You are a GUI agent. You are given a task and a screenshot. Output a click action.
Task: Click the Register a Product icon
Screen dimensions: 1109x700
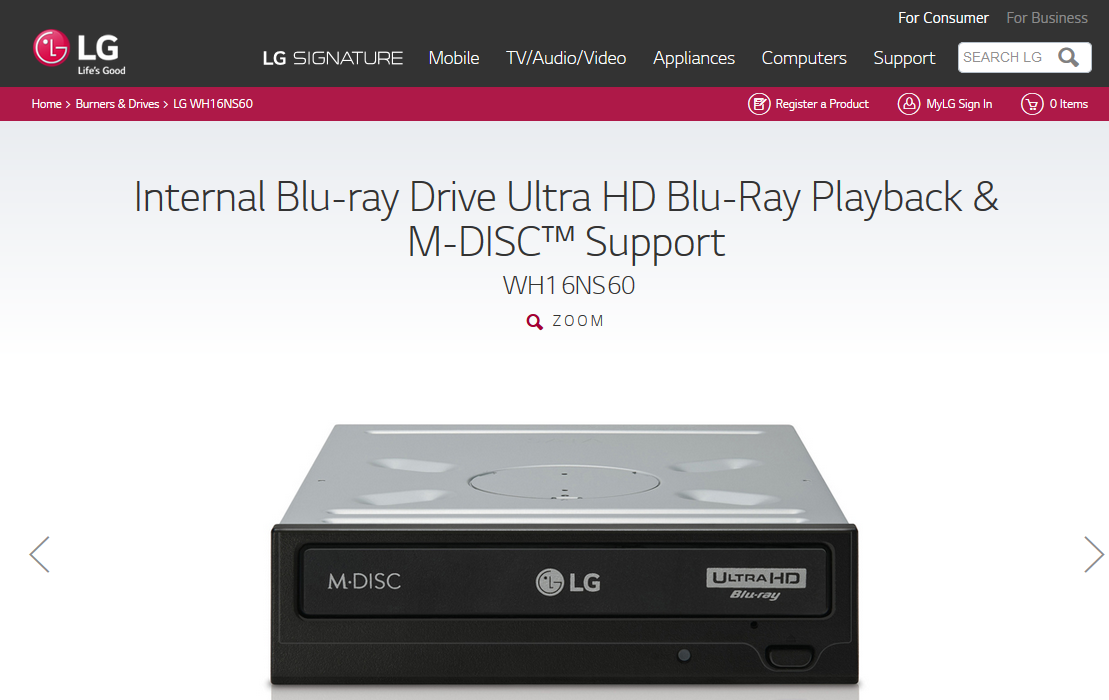[x=759, y=104]
